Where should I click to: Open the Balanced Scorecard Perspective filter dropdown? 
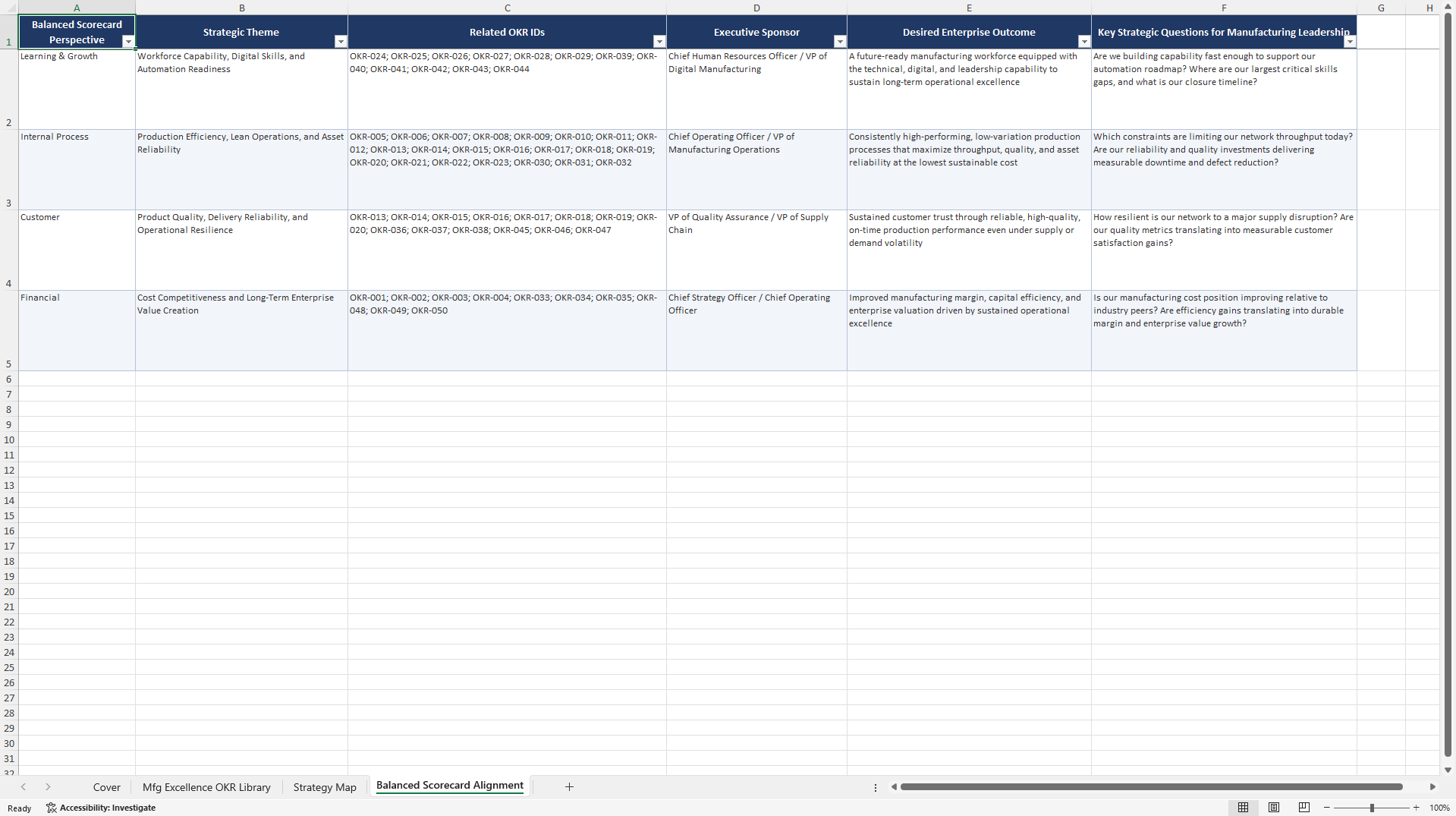[x=128, y=42]
